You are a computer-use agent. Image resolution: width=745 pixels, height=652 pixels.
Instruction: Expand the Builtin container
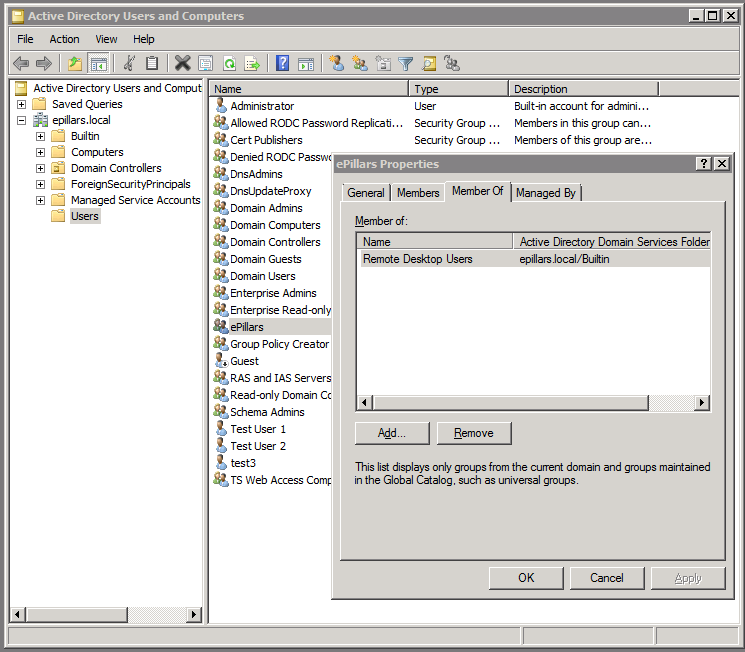point(40,136)
